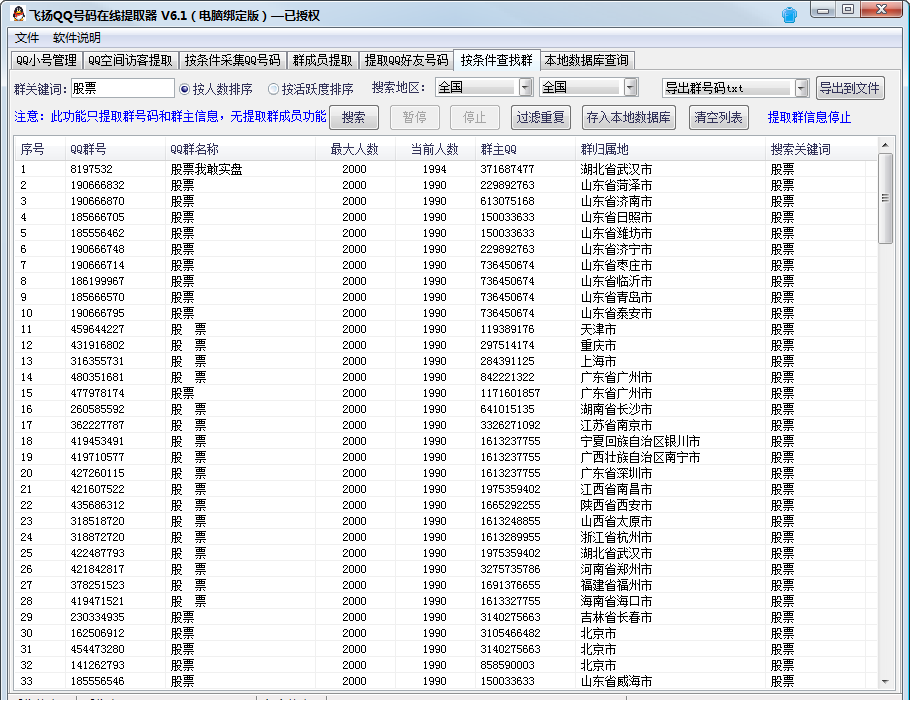Click 存入本地数据库 button

[x=629, y=117]
